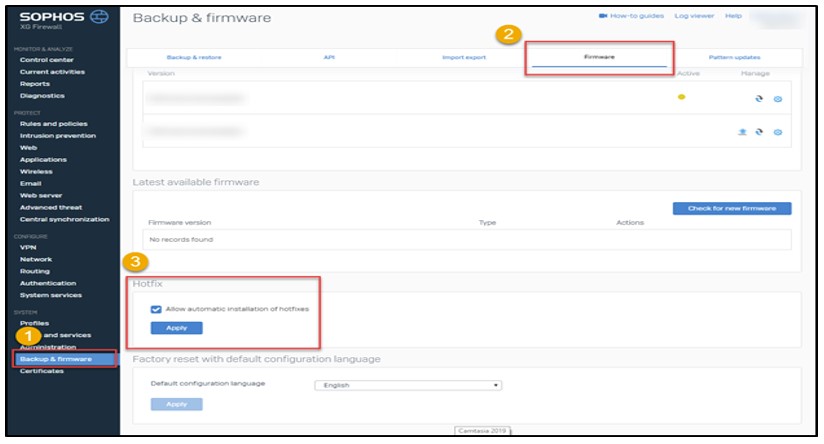Image resolution: width=824 pixels, height=444 pixels.
Task: Open the Web menu item in the sidebar
Action: [28, 148]
